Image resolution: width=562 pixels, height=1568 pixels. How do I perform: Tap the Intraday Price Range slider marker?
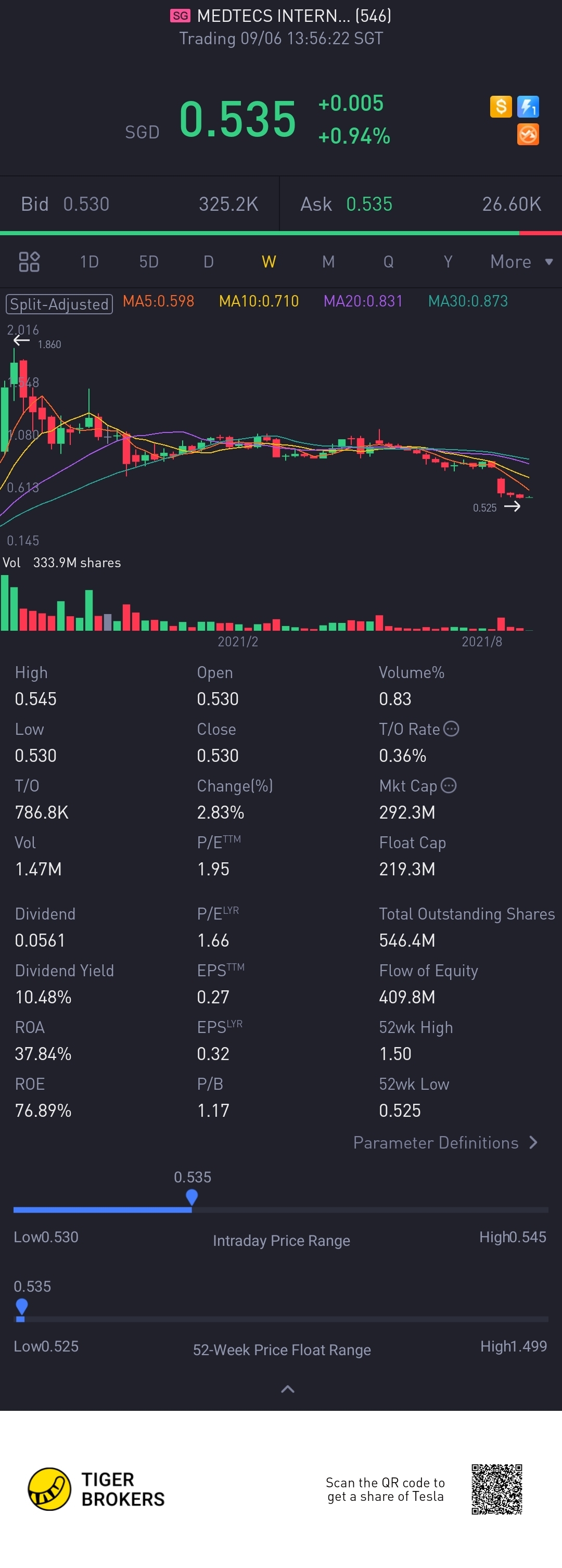pos(192,1197)
